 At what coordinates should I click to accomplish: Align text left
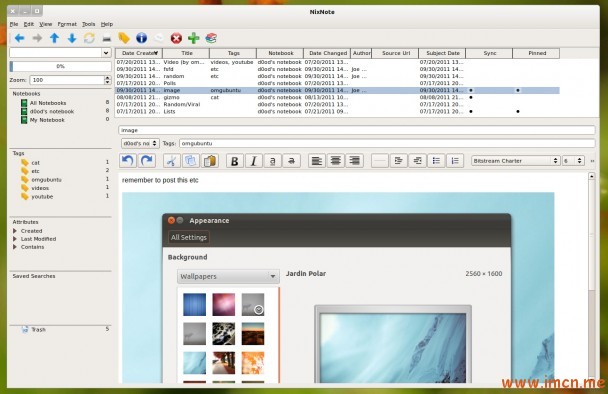tap(317, 161)
